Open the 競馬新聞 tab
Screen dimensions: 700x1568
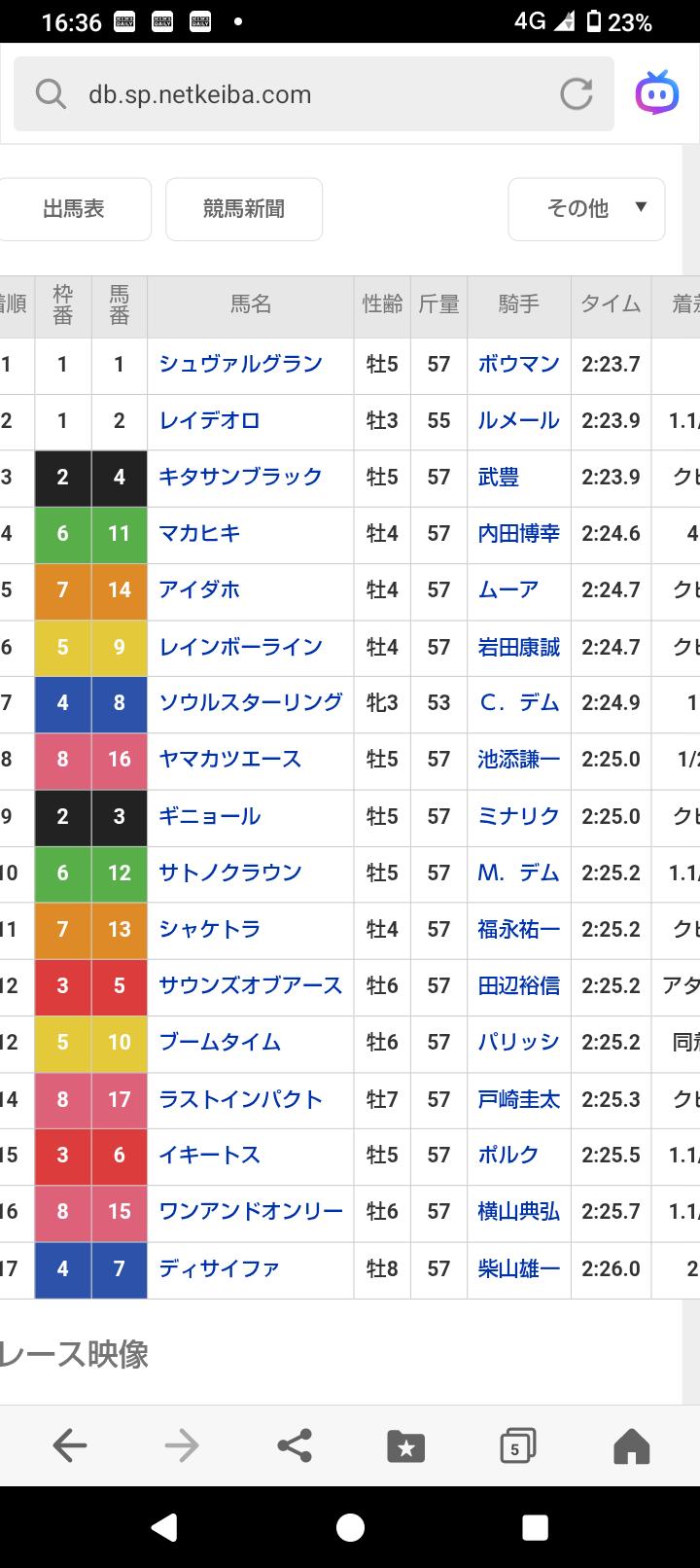point(244,208)
